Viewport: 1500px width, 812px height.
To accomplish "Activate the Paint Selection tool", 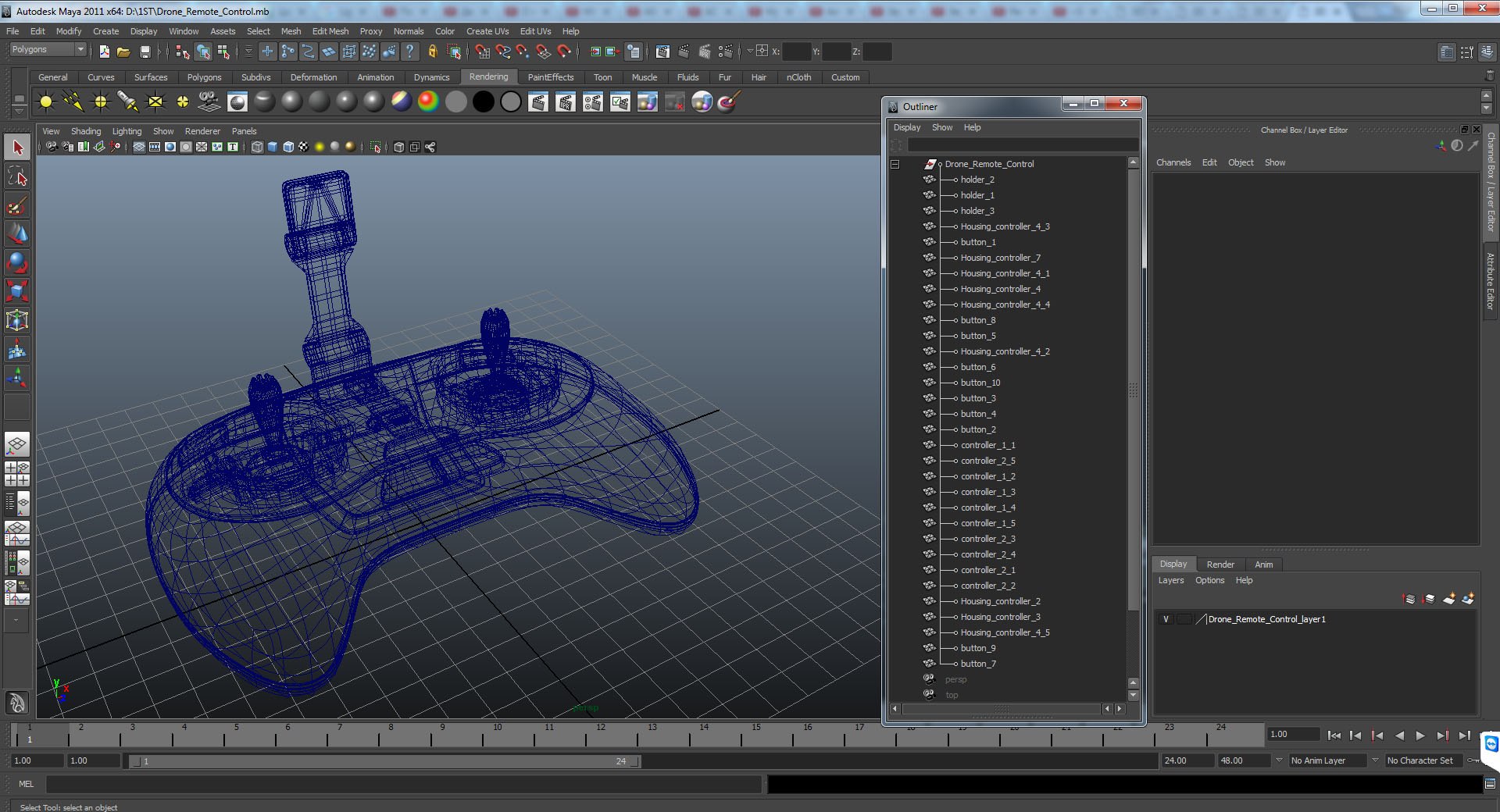I will tap(17, 205).
